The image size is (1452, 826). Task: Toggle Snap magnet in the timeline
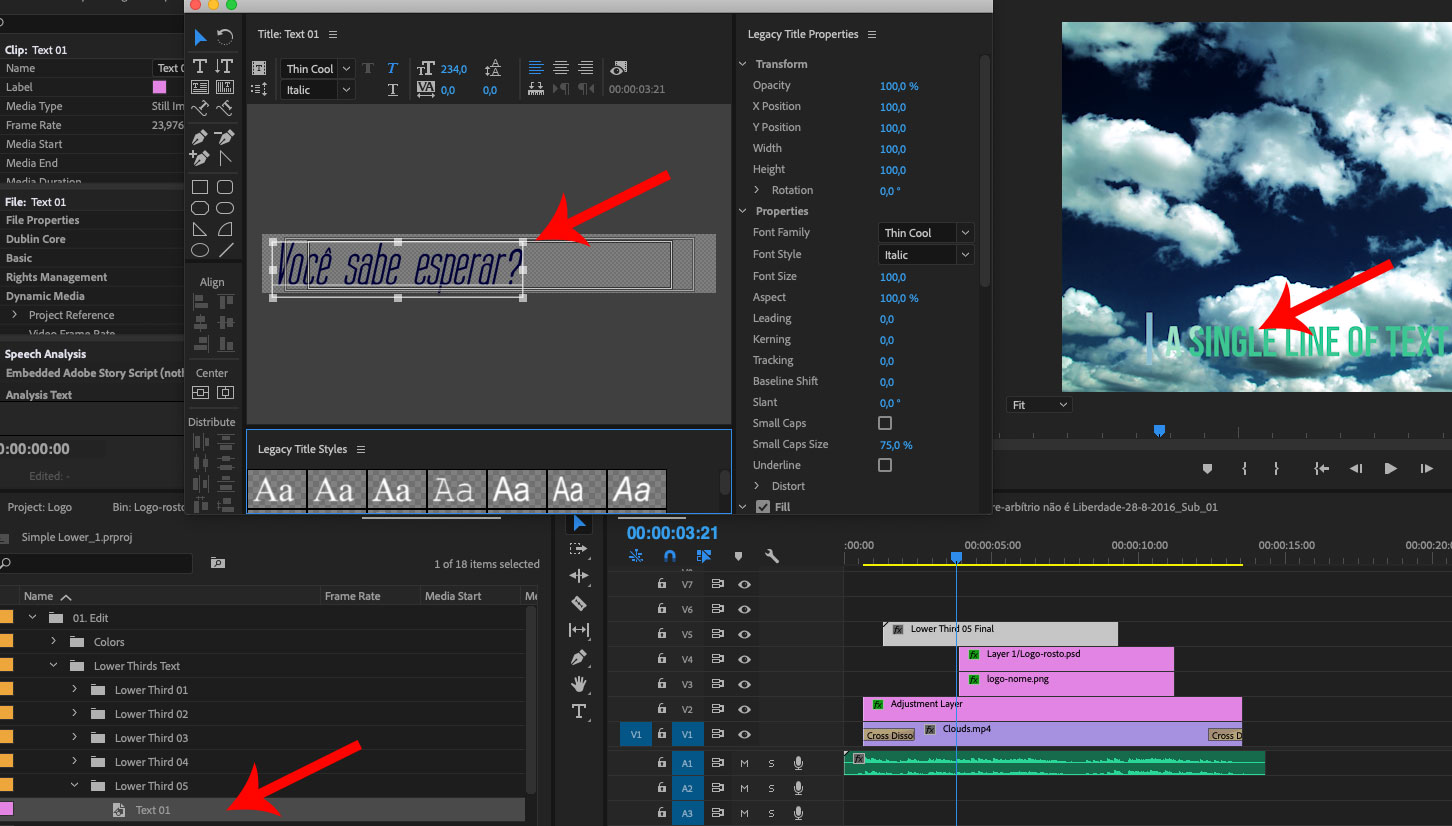[x=670, y=556]
